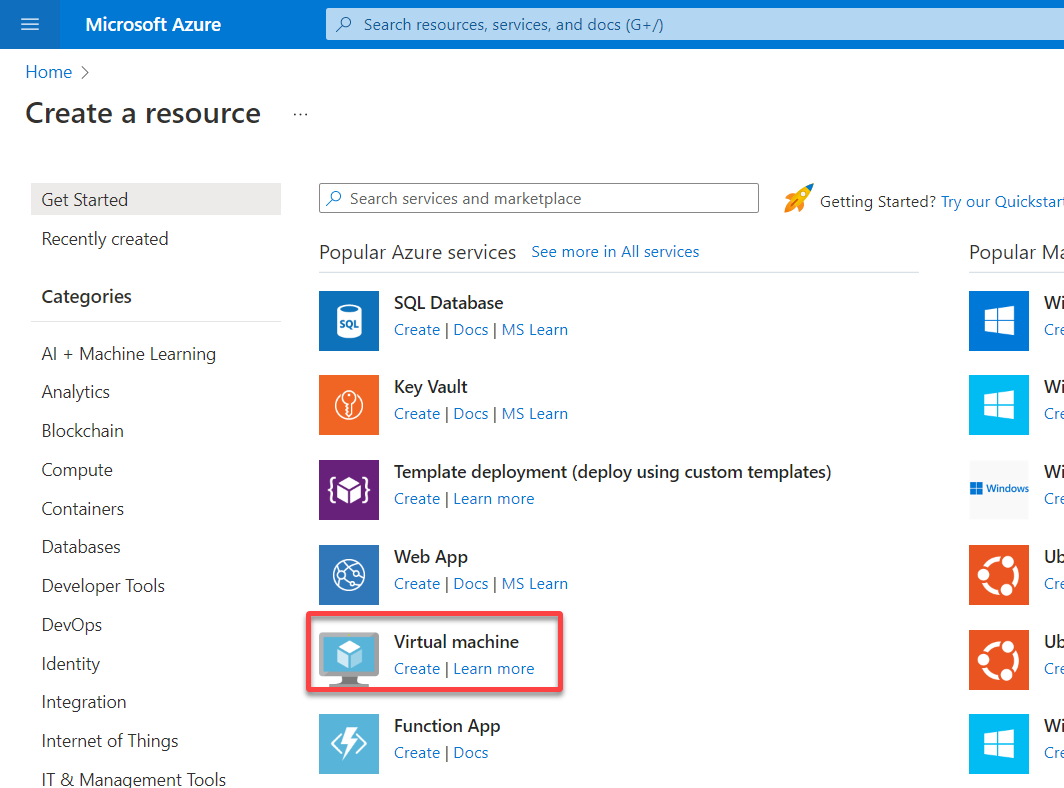Screen dimensions: 1064x788
Task: Click the Windows icon beside Function App
Action: [999, 744]
